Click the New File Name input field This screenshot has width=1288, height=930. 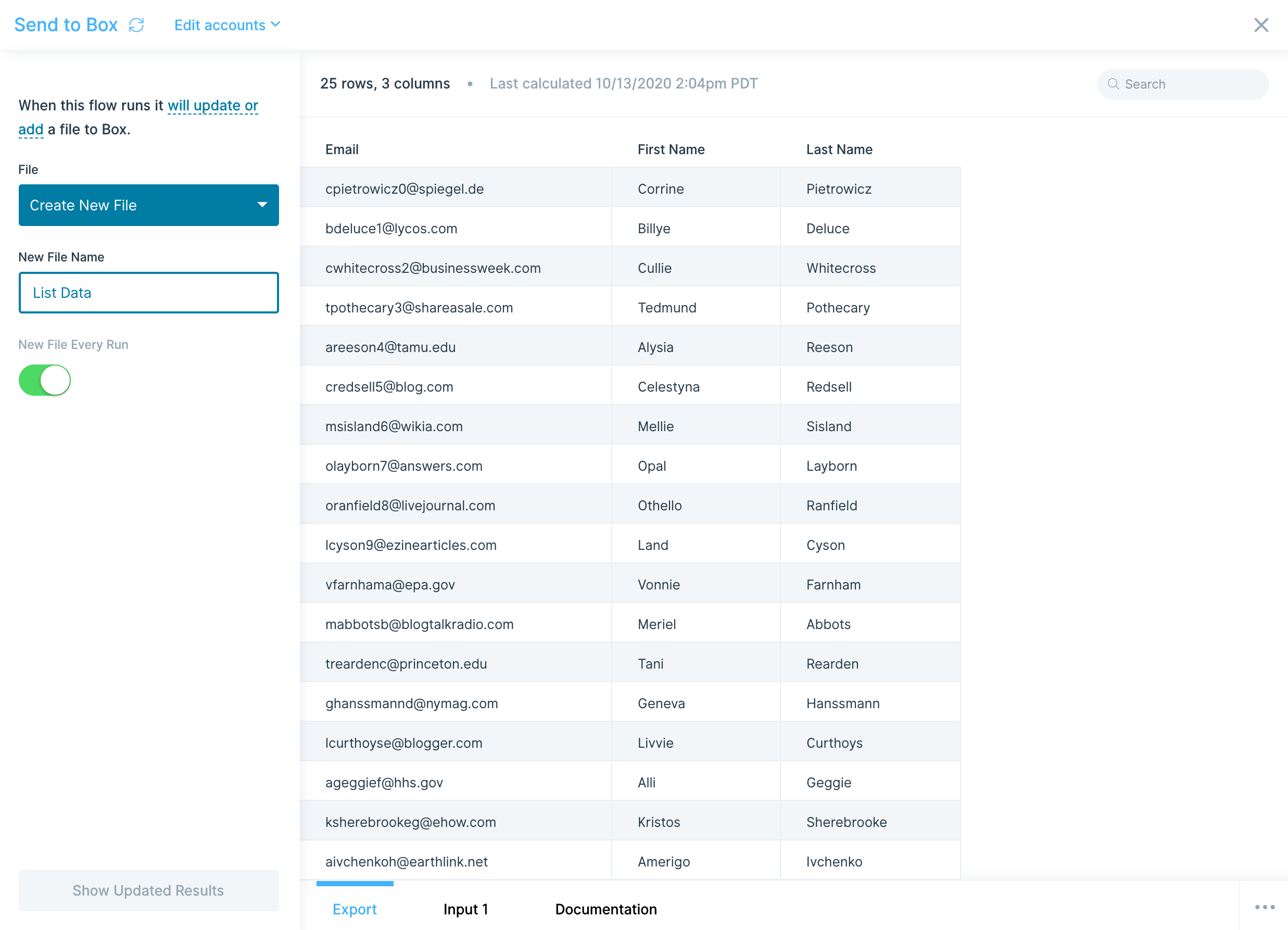coord(149,293)
